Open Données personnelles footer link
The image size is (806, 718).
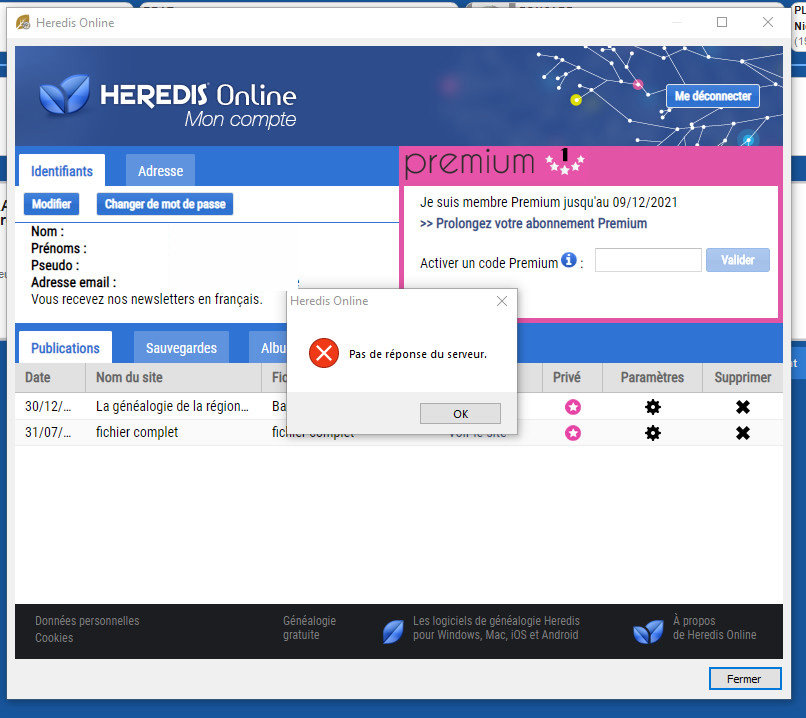click(87, 621)
